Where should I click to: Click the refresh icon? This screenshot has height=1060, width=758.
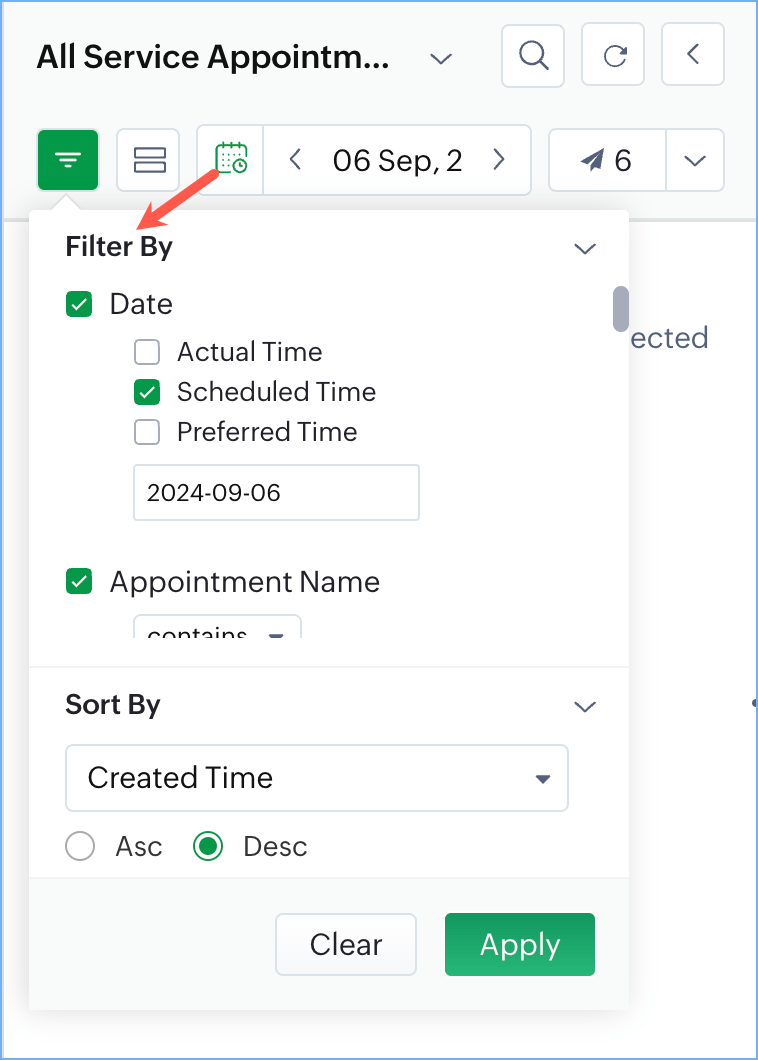tap(613, 56)
